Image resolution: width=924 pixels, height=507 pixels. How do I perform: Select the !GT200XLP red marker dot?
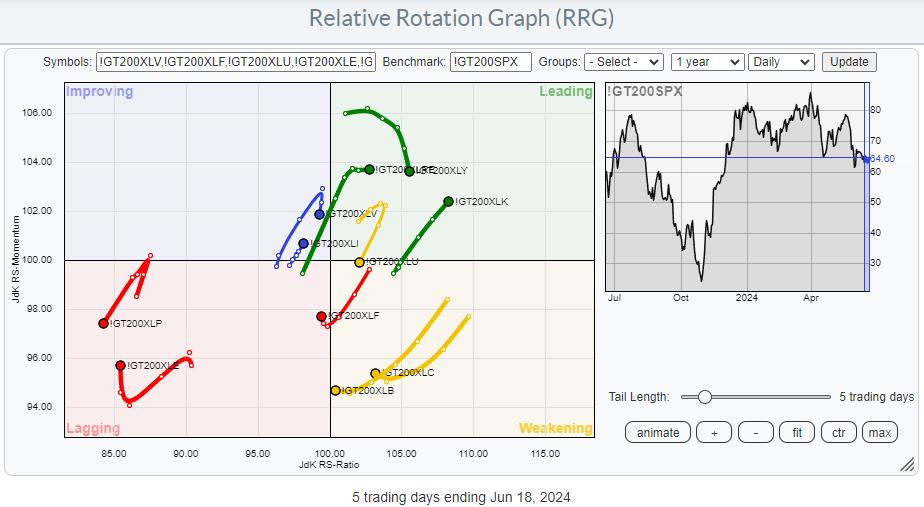(104, 323)
